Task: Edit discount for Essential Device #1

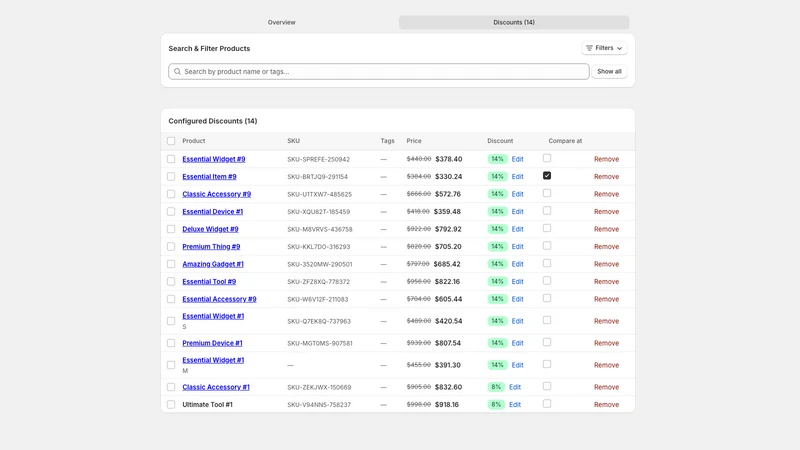Action: tap(517, 211)
